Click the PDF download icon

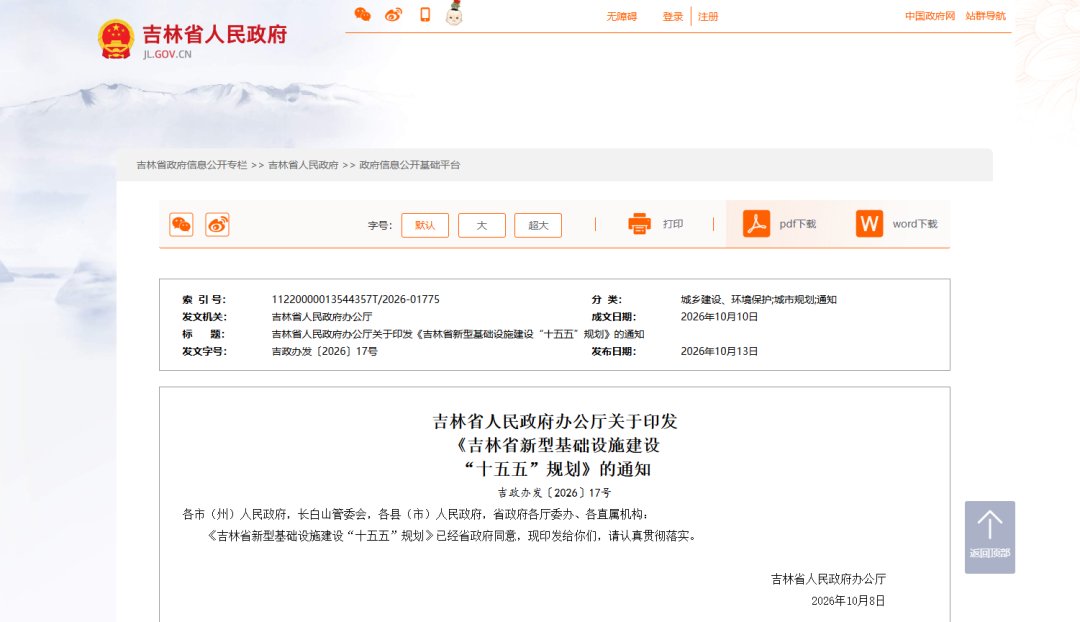pos(756,224)
